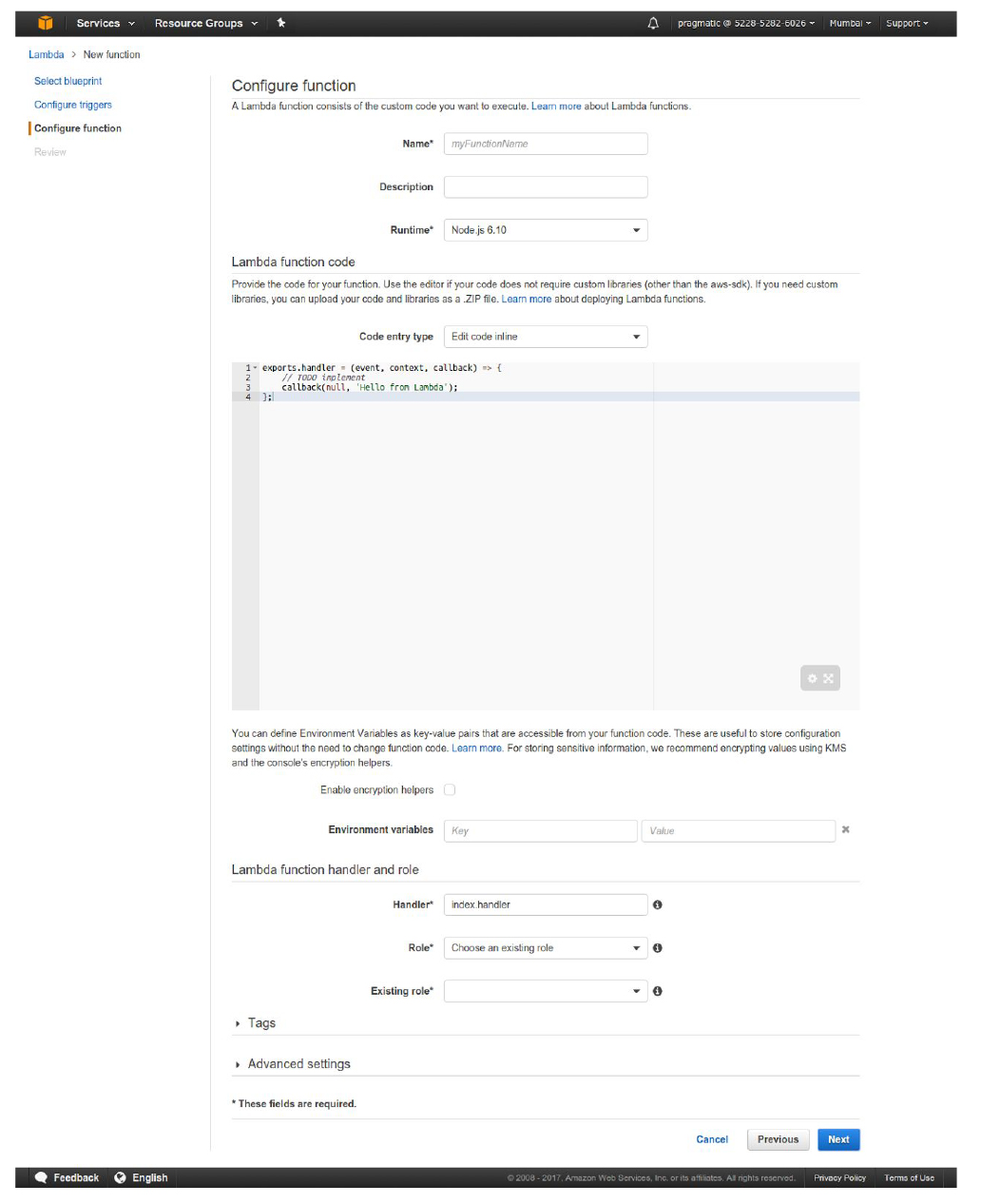Click the Review step label
981x1204 pixels.
pos(50,152)
